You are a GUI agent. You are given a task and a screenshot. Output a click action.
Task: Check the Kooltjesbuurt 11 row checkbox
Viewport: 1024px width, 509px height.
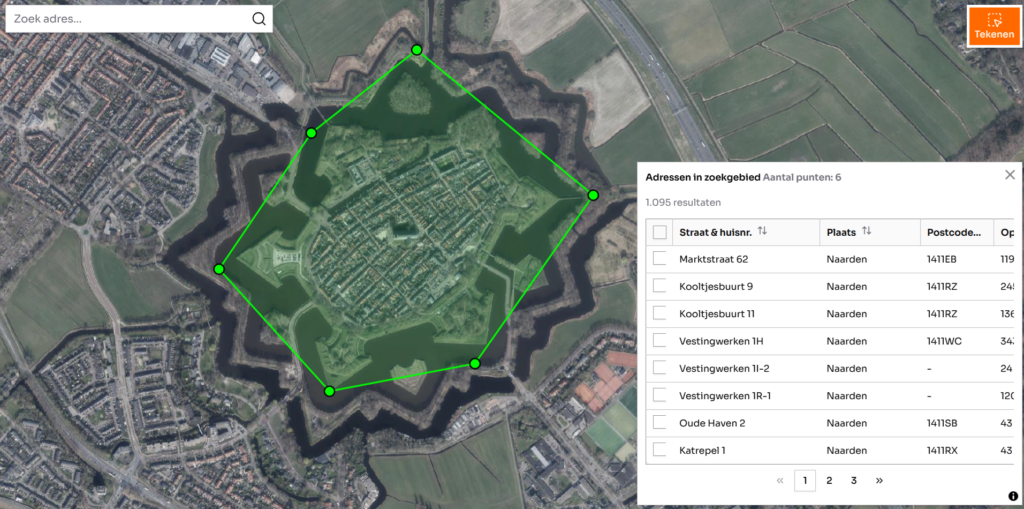pyautogui.click(x=660, y=314)
